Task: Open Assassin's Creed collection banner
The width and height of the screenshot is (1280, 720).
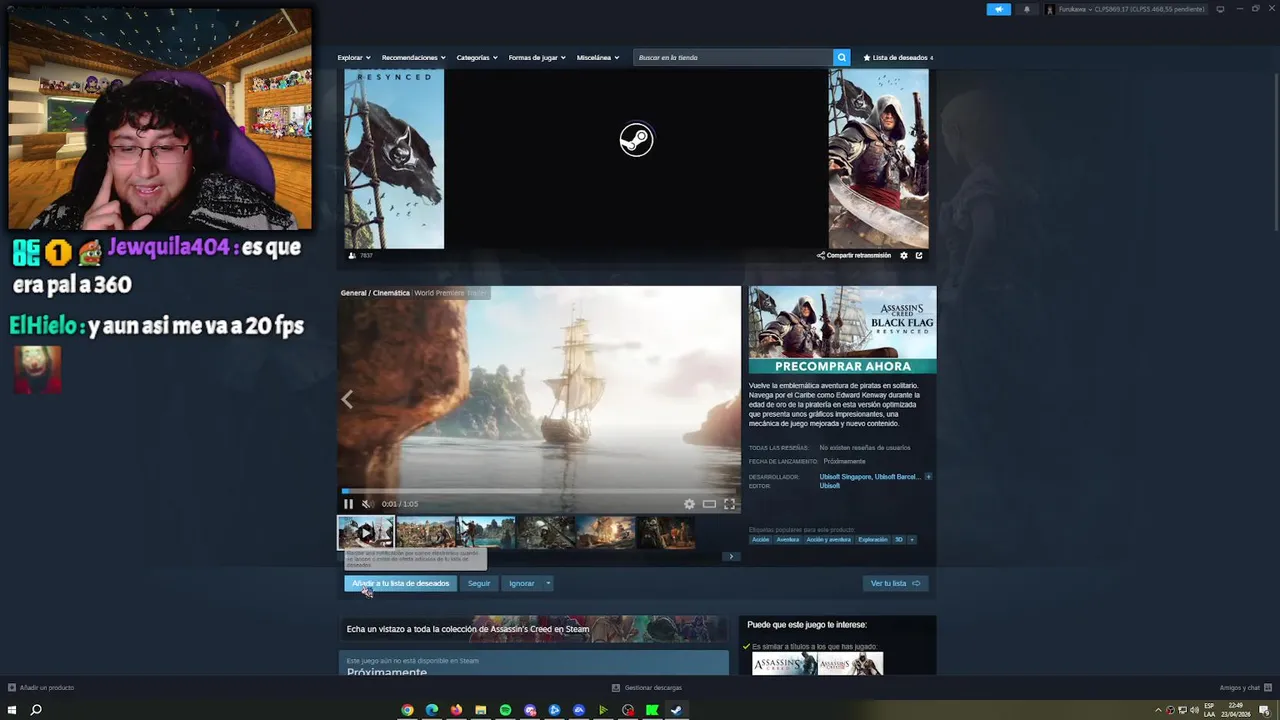Action: (533, 629)
